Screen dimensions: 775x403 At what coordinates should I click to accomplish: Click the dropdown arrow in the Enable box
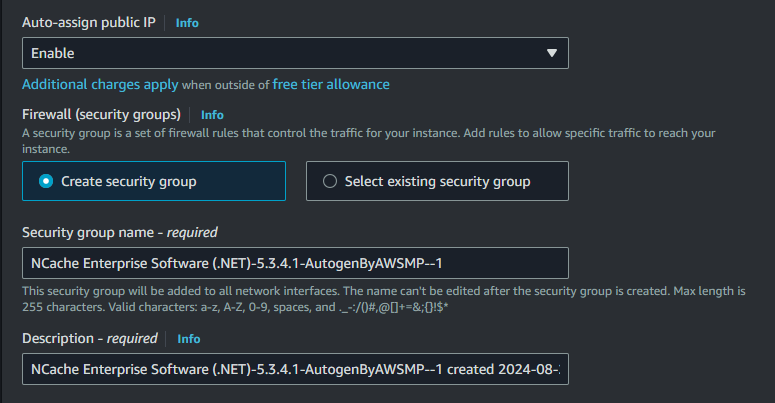[552, 53]
